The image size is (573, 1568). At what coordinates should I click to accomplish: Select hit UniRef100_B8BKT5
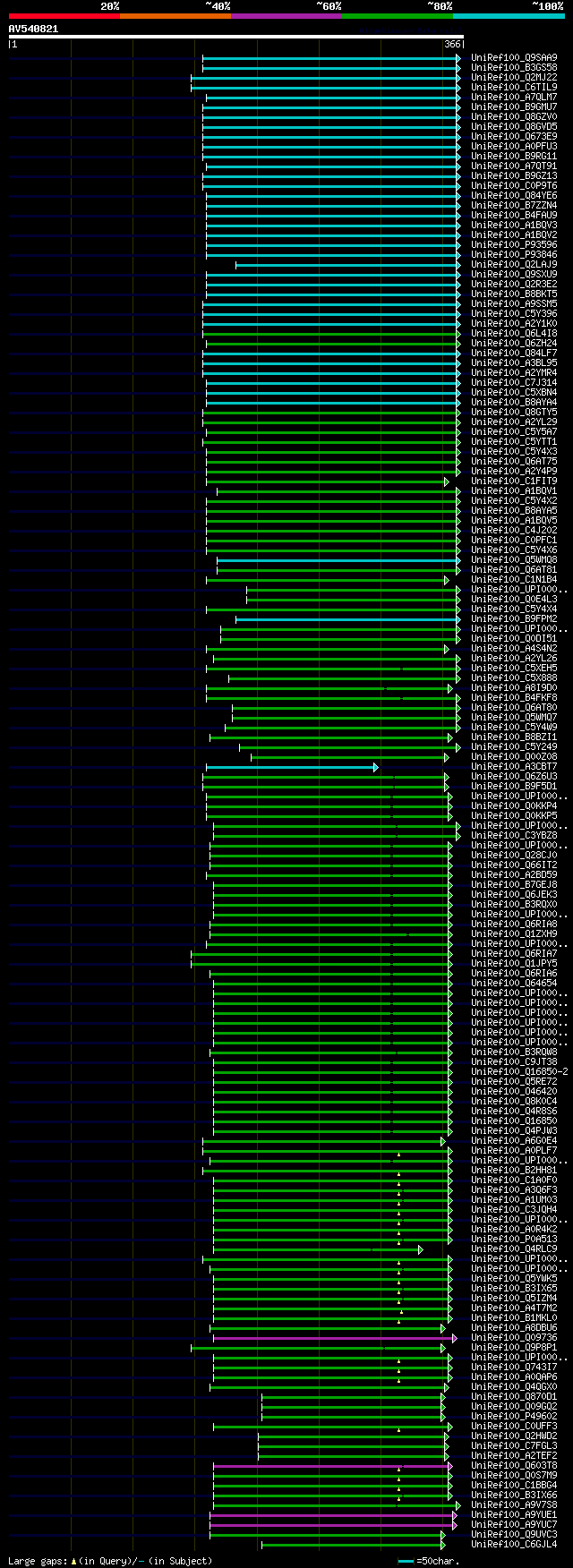click(514, 294)
